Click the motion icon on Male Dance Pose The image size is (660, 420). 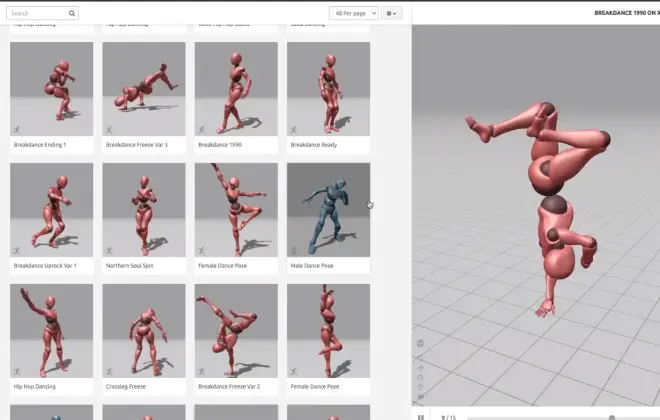294,251
